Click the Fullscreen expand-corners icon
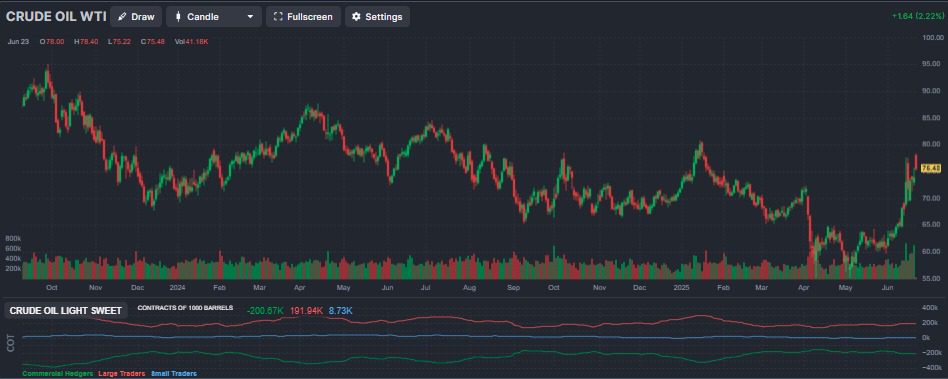The width and height of the screenshot is (948, 379). 278,17
